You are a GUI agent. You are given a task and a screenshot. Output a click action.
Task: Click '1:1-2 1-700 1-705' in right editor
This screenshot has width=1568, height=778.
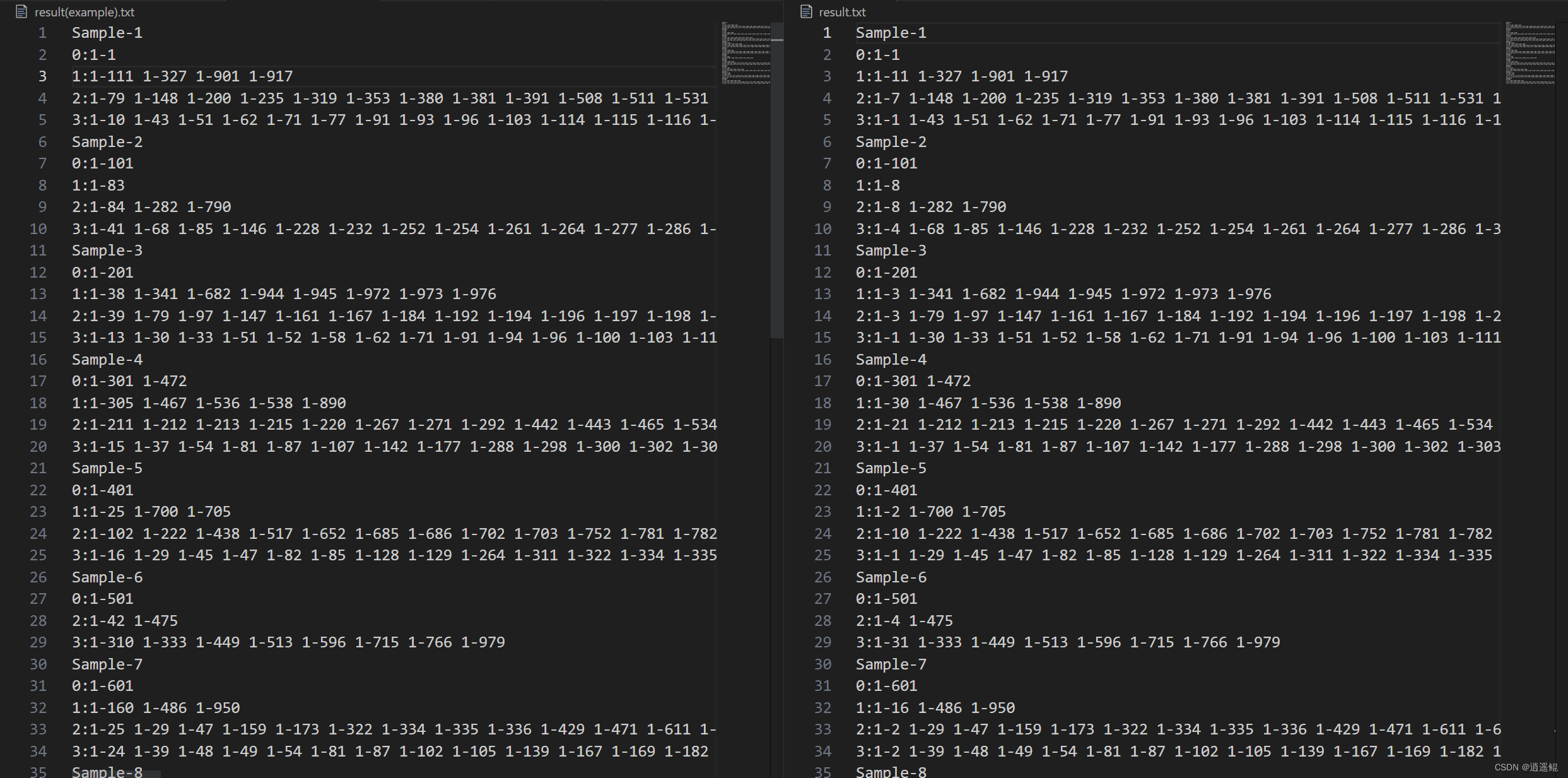tap(931, 512)
